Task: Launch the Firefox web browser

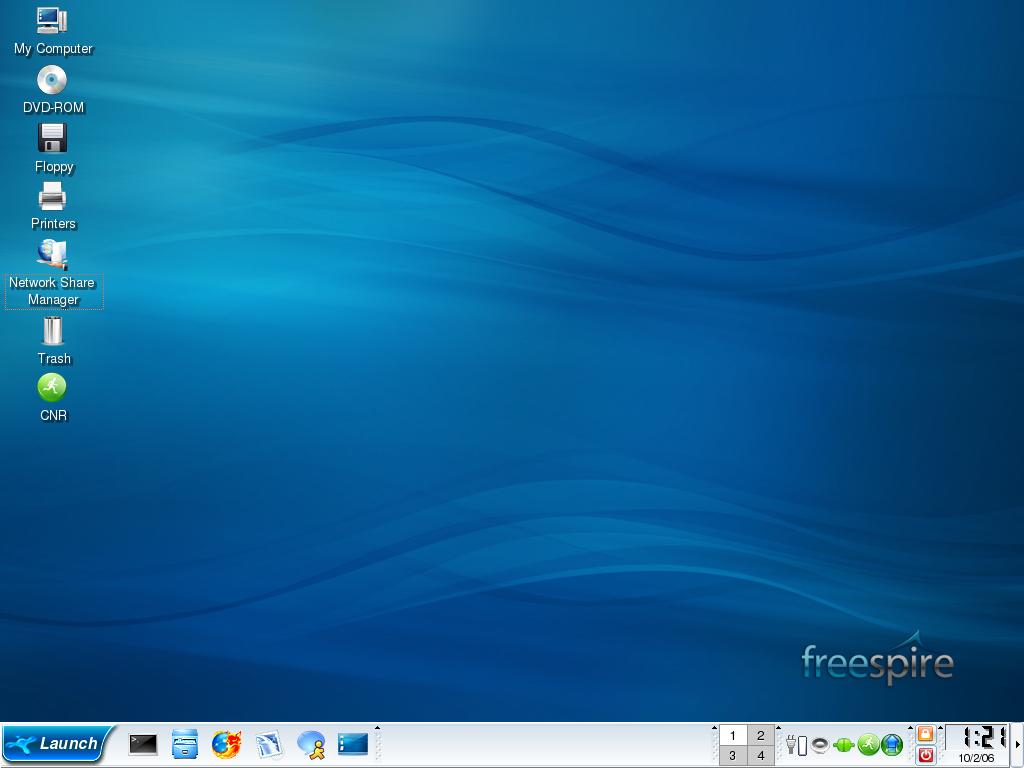Action: coord(227,744)
